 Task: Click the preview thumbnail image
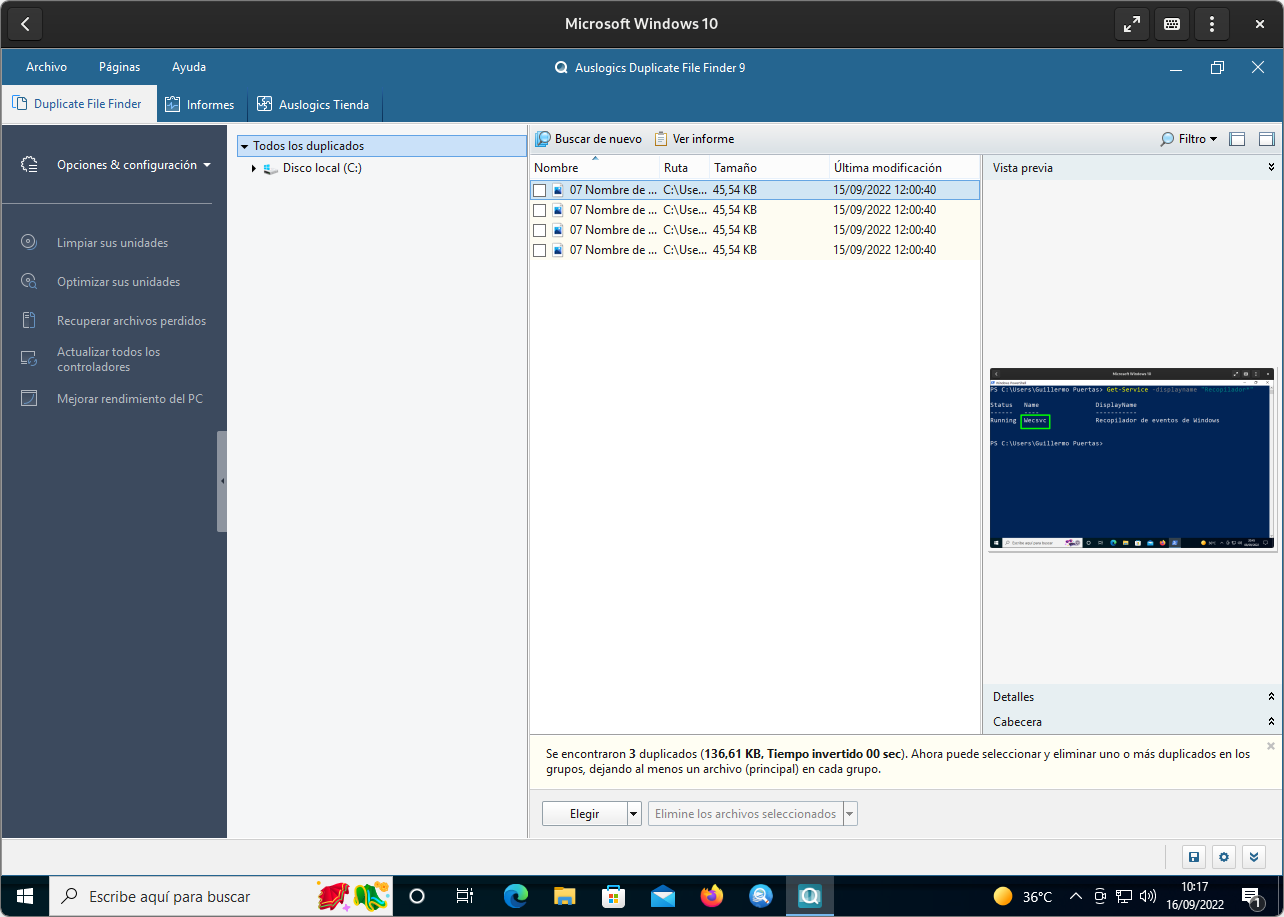coord(1132,458)
